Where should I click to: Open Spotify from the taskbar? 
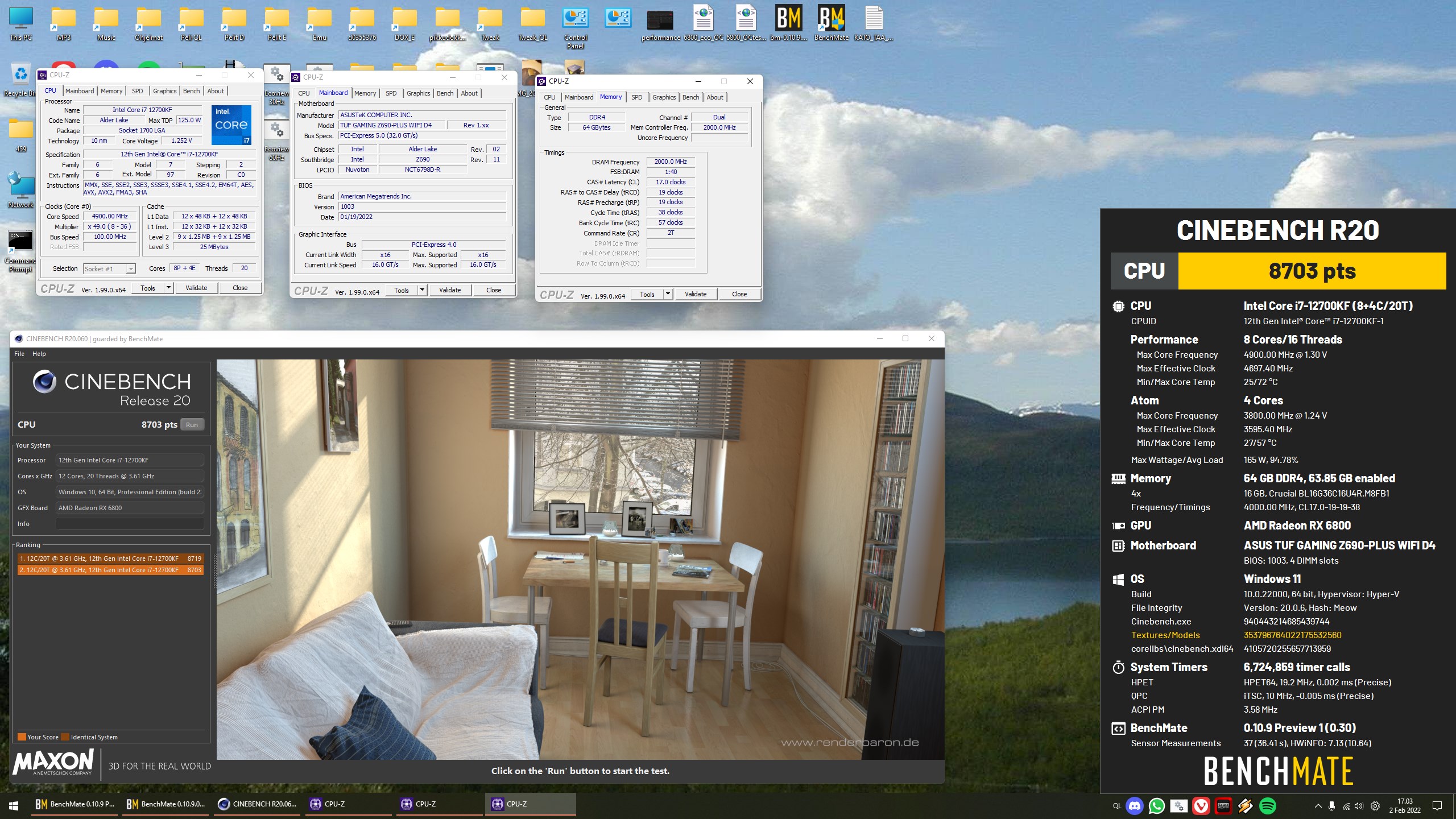coord(1268,805)
